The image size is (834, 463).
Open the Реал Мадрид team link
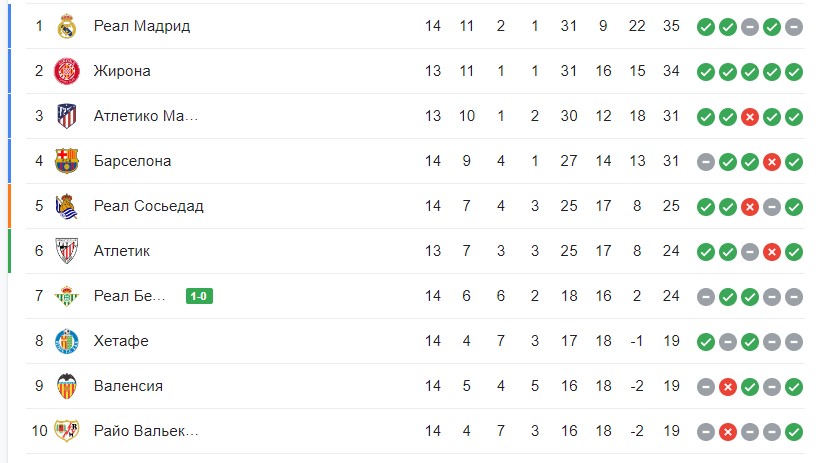point(141,26)
